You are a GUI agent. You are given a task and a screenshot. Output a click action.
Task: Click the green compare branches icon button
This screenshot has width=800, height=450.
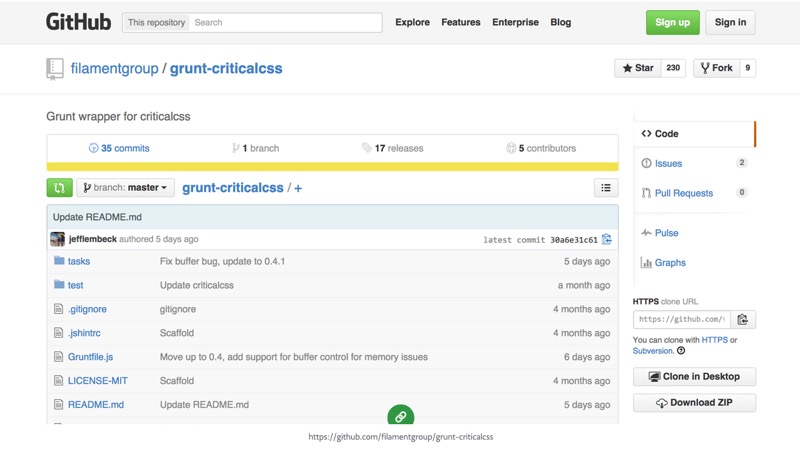click(59, 188)
